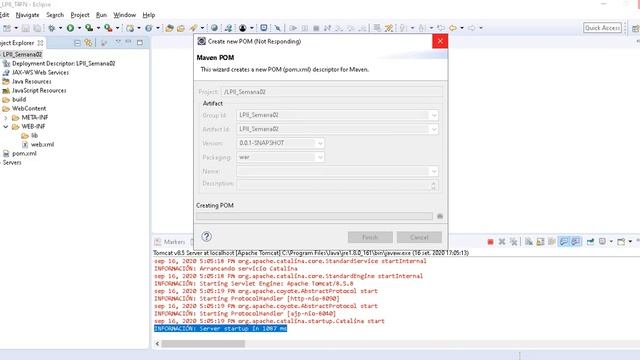Viewport: 640px width, 360px height.
Task: Click the Forward navigation arrow icon
Action: point(471,28)
